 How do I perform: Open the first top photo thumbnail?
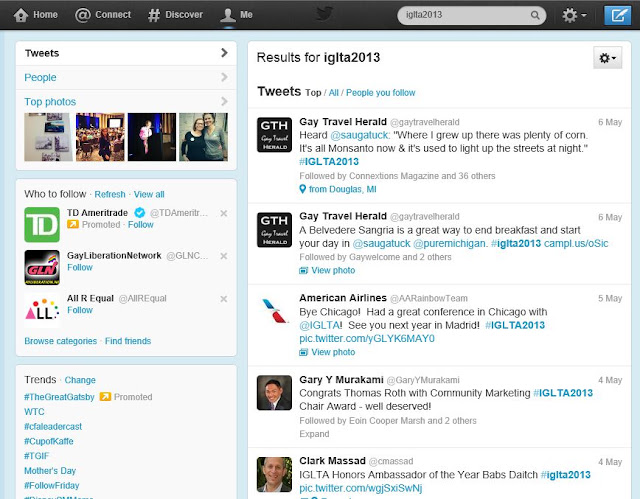pos(49,137)
